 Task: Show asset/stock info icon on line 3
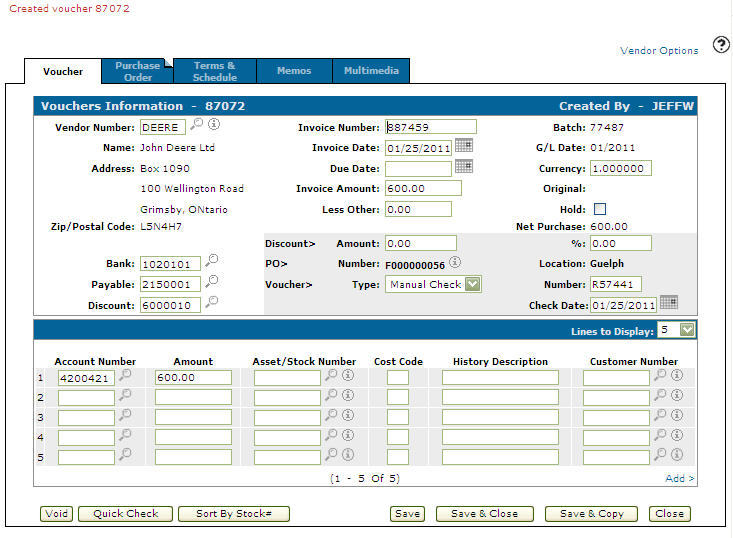(348, 415)
